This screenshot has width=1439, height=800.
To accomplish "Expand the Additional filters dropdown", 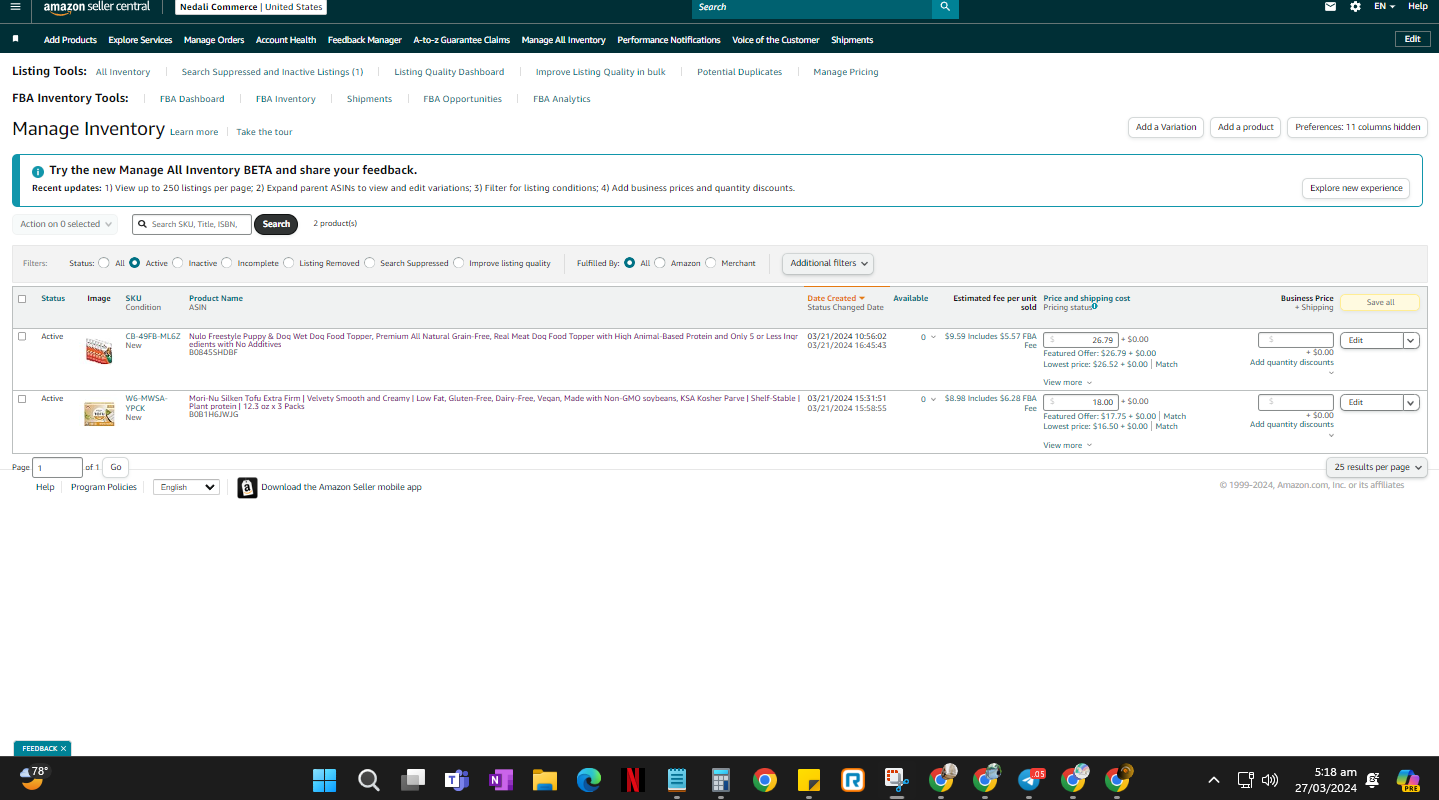I will (828, 263).
